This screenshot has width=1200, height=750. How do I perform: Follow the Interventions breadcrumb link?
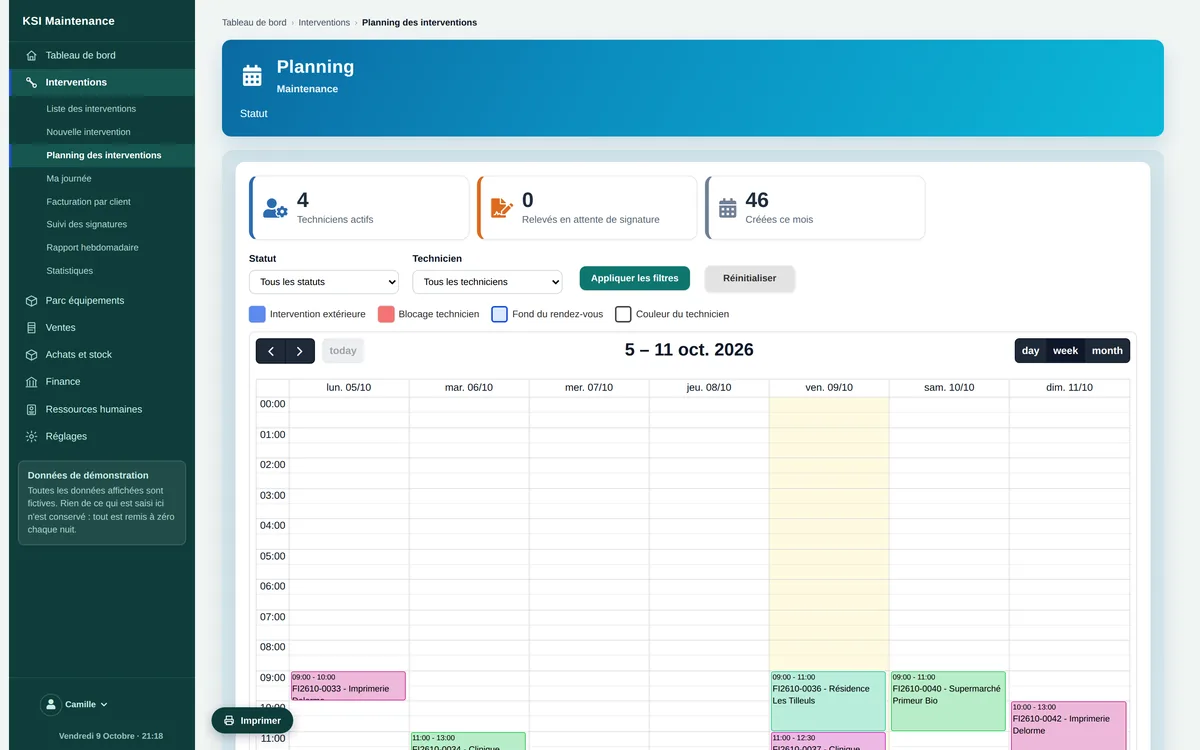(324, 22)
